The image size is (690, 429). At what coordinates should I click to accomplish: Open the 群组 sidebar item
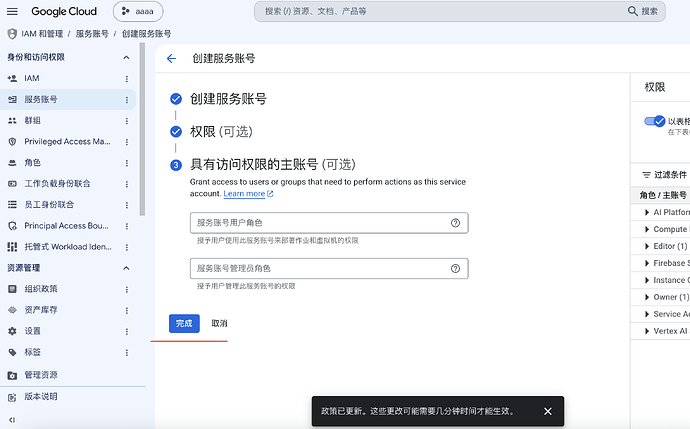(32, 121)
